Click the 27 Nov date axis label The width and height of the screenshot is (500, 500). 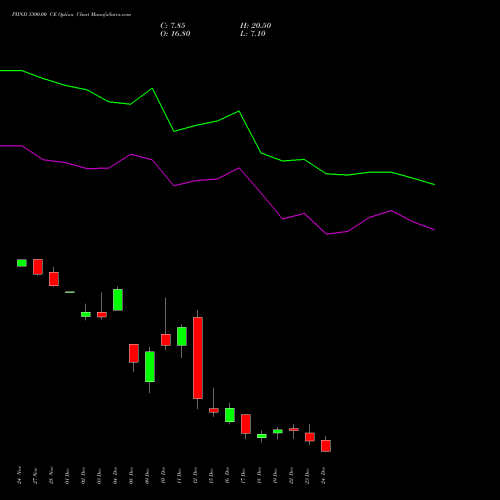[35, 475]
